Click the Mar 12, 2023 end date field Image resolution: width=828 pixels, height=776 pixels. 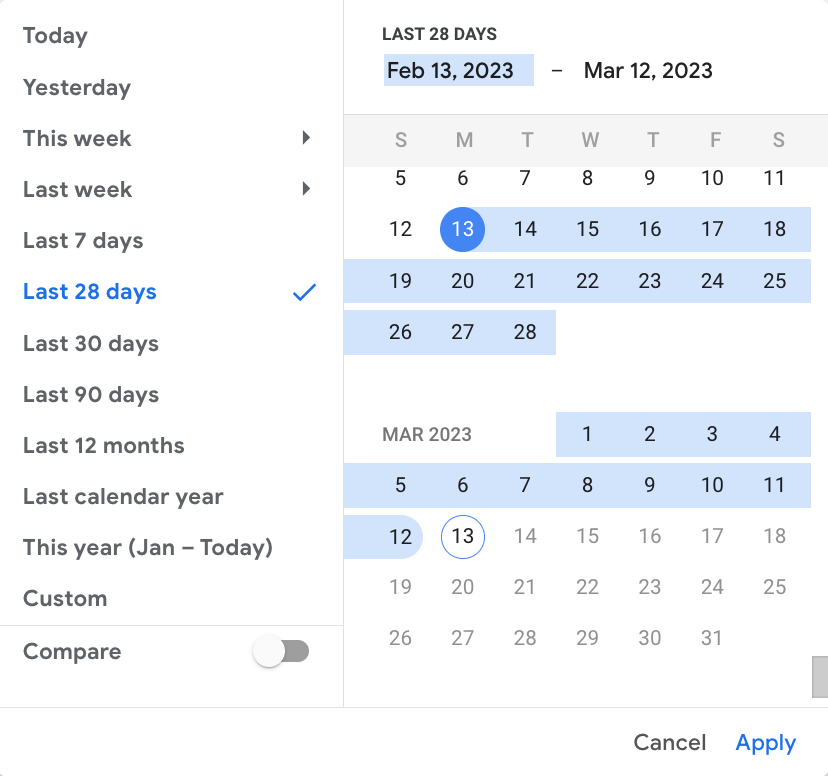point(648,70)
